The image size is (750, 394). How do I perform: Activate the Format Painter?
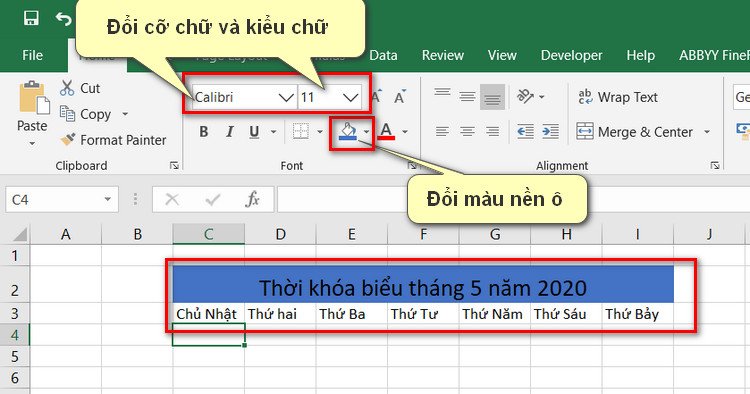click(x=113, y=140)
